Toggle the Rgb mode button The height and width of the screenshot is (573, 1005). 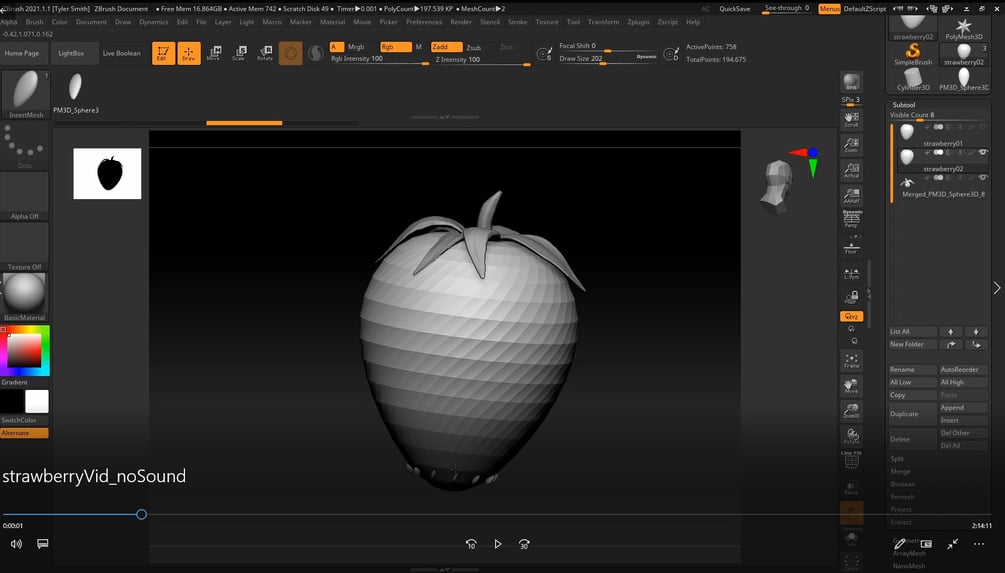(x=395, y=47)
